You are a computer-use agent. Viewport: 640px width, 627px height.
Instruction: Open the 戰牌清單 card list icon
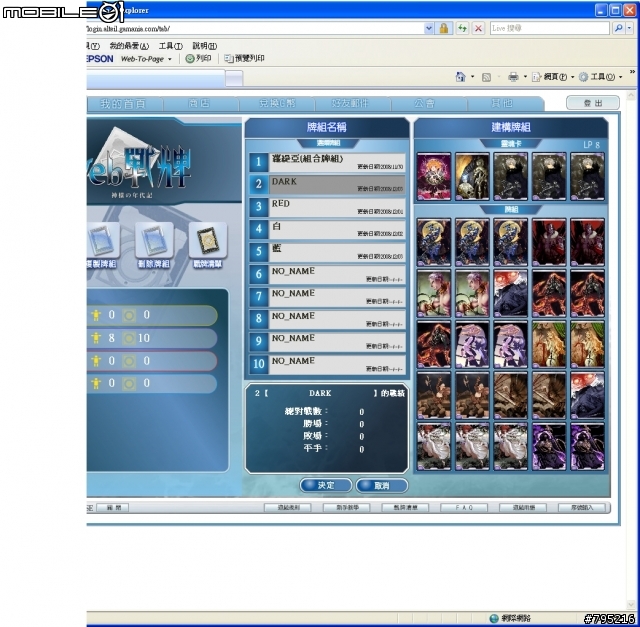tap(208, 241)
